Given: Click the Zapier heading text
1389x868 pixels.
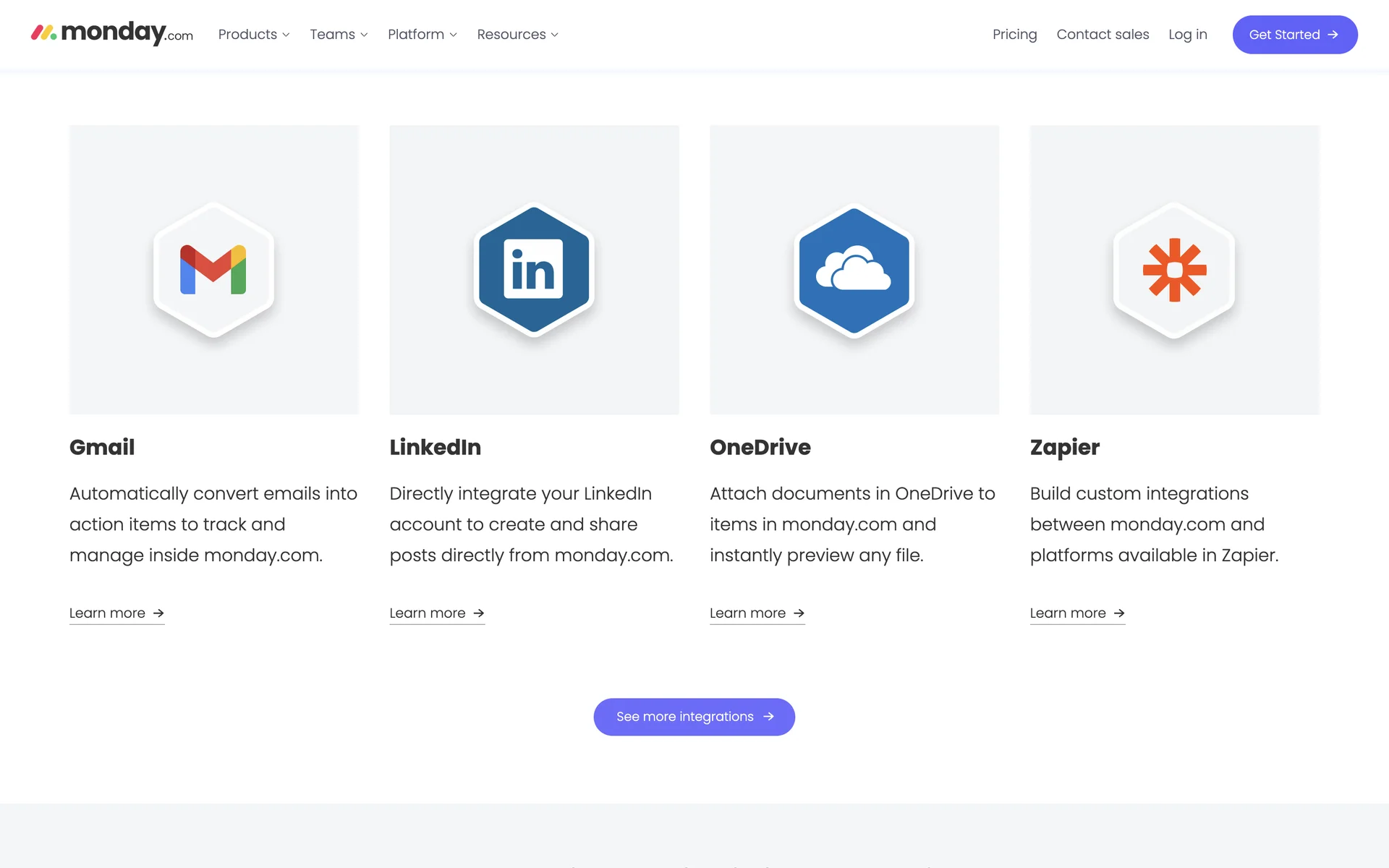Looking at the screenshot, I should 1064,447.
